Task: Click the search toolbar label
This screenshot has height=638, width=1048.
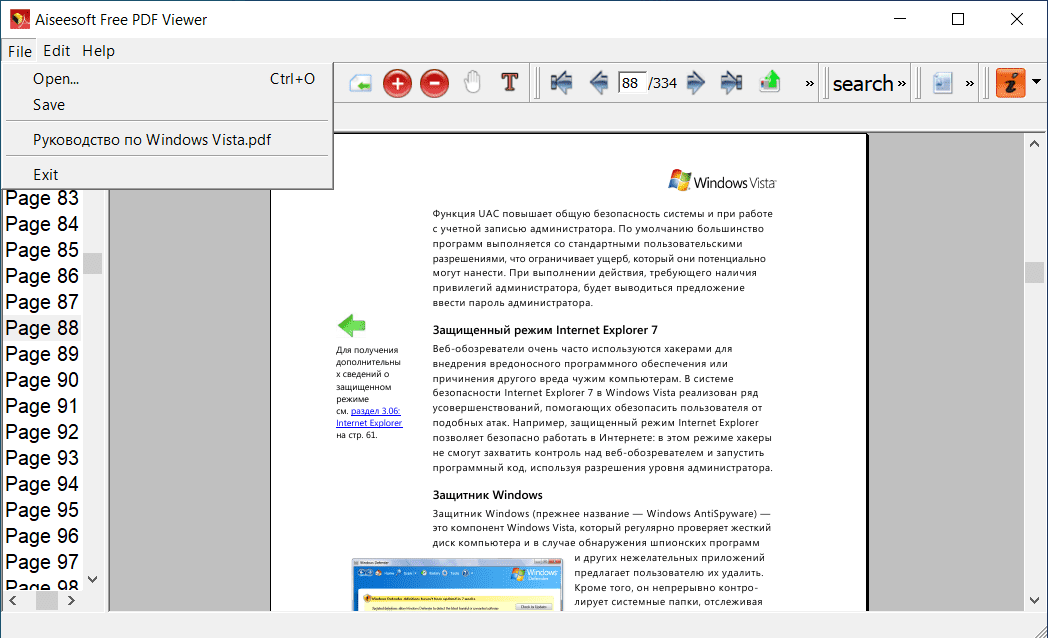Action: click(x=863, y=84)
